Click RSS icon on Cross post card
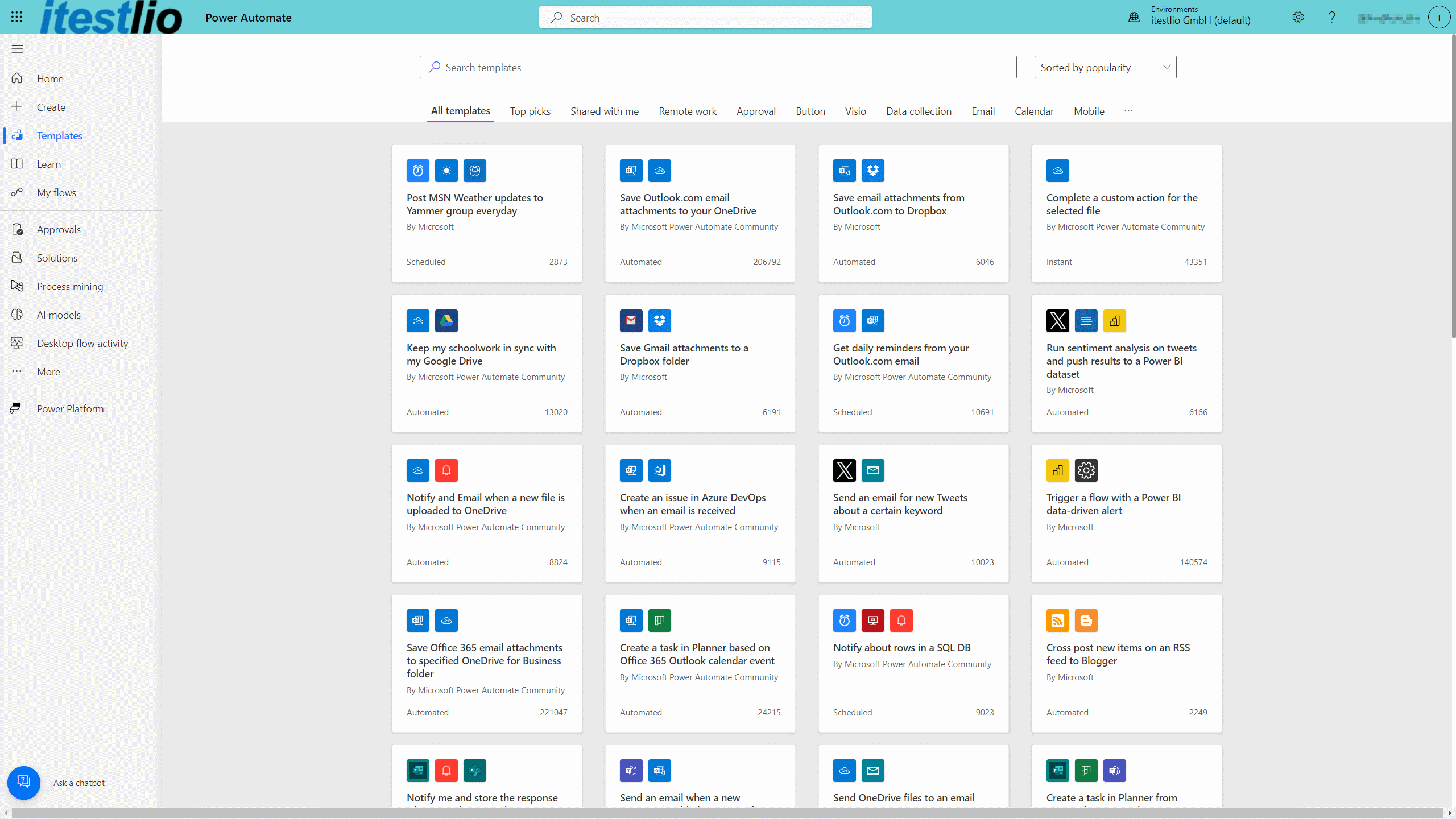The height and width of the screenshot is (819, 1456). 1058,621
